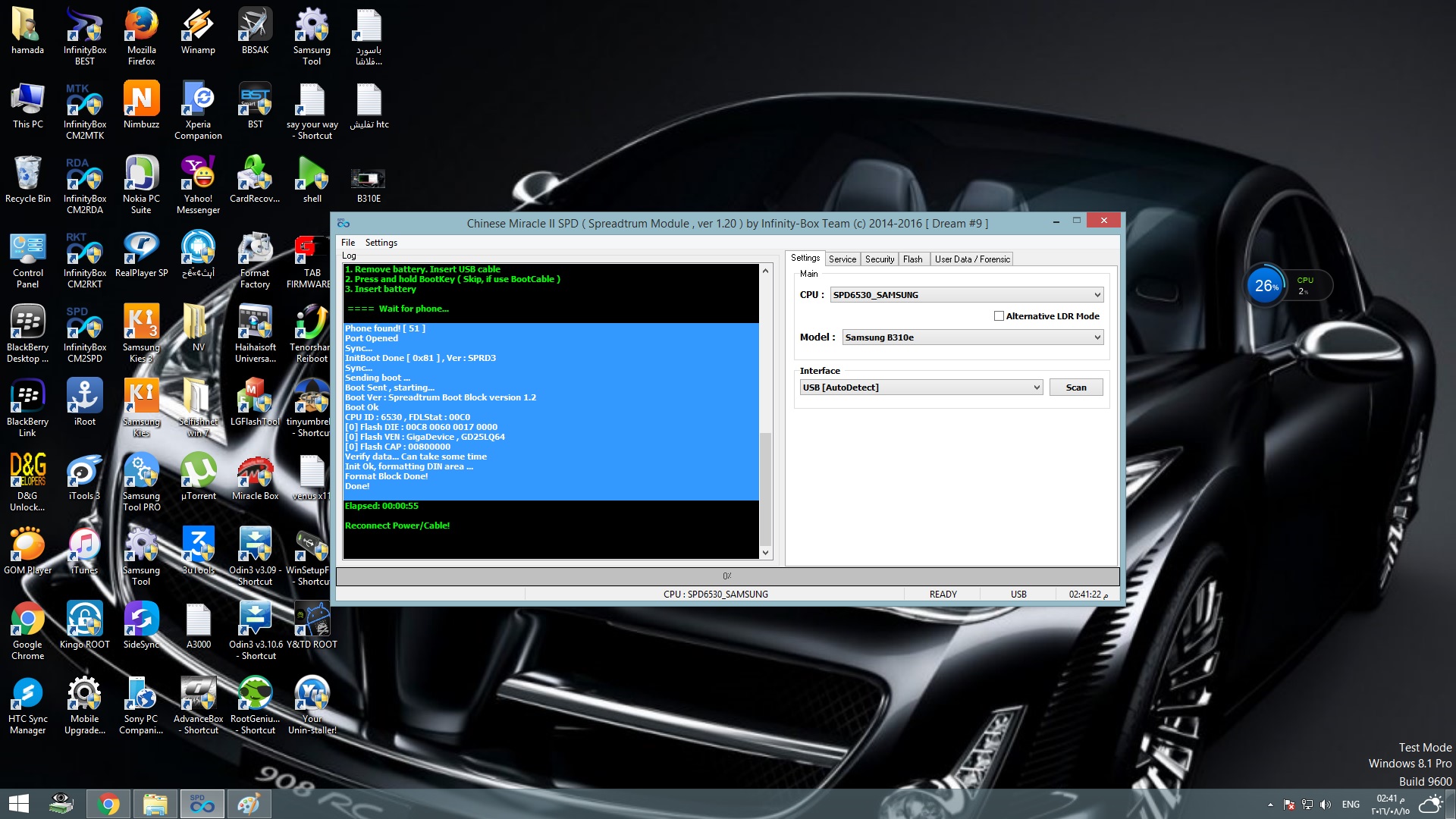Open InfinityBox CM2RDA shortcut

pyautogui.click(x=85, y=185)
